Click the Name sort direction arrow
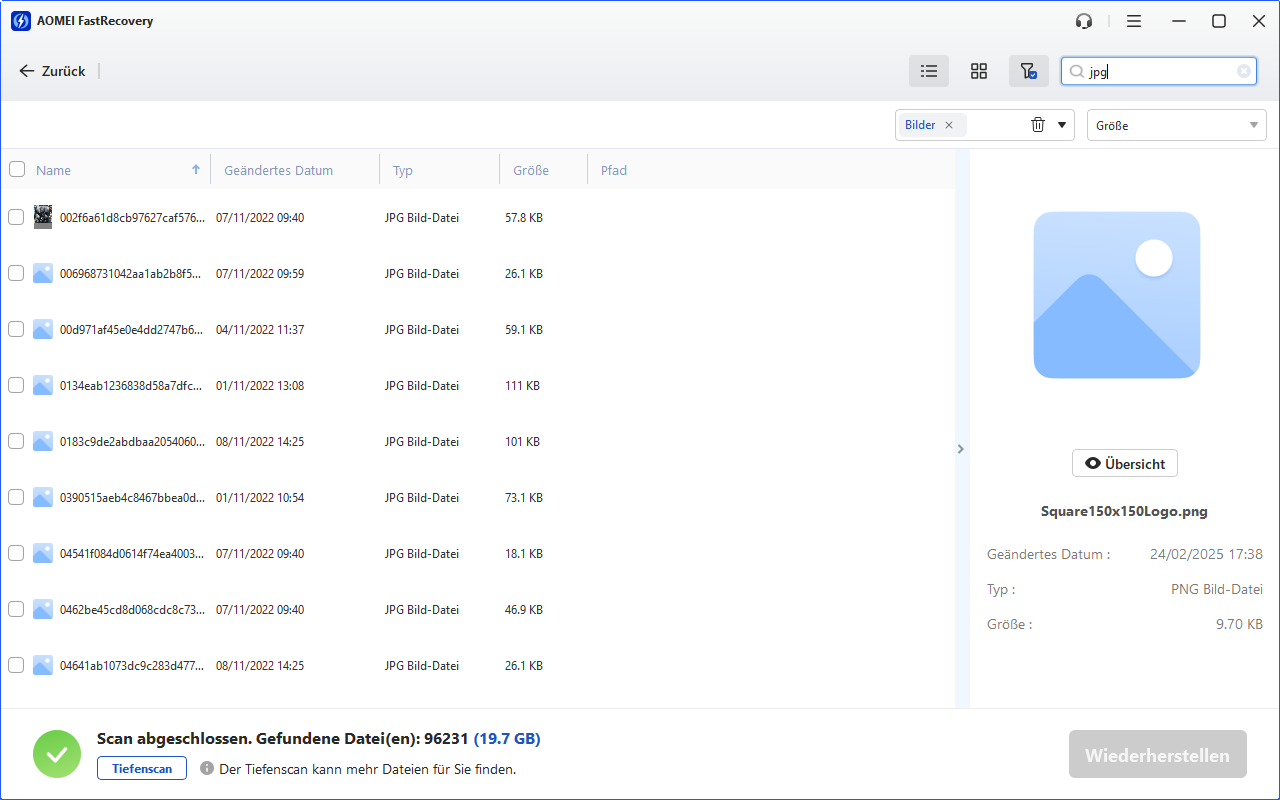Viewport: 1280px width, 800px height. 196,169
